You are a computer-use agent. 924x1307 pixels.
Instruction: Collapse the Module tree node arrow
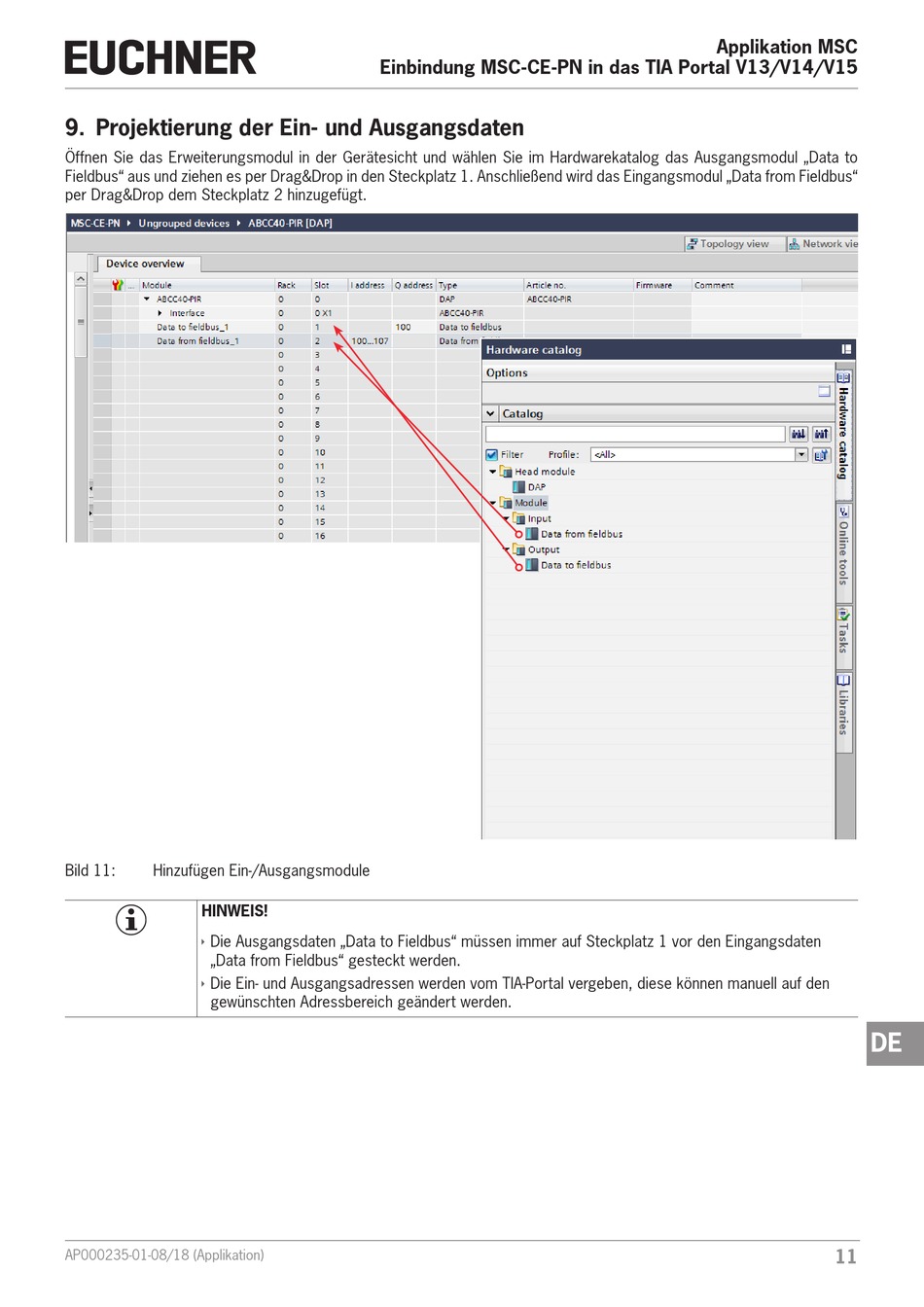coord(493,503)
